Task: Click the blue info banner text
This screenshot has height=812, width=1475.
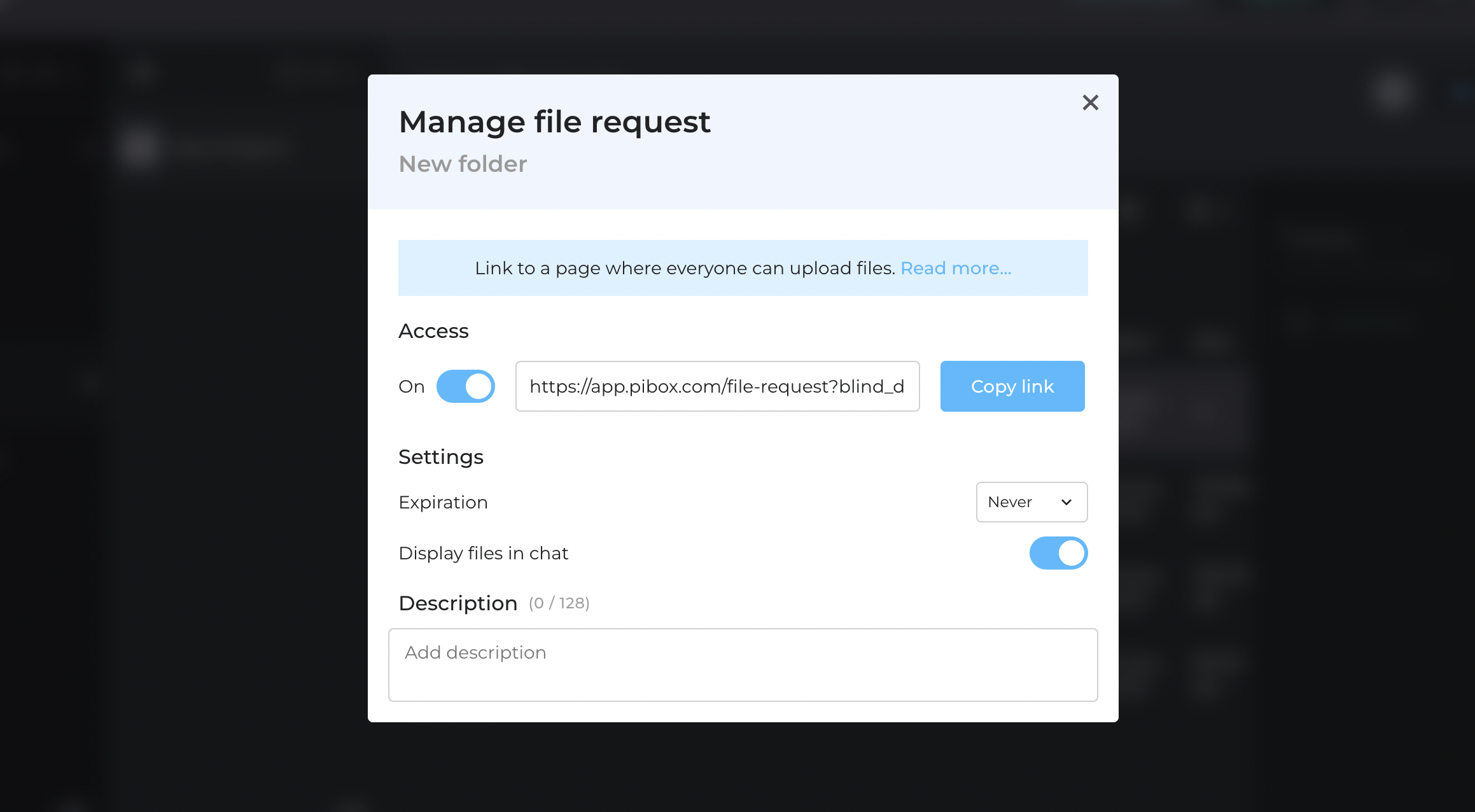Action: point(685,268)
